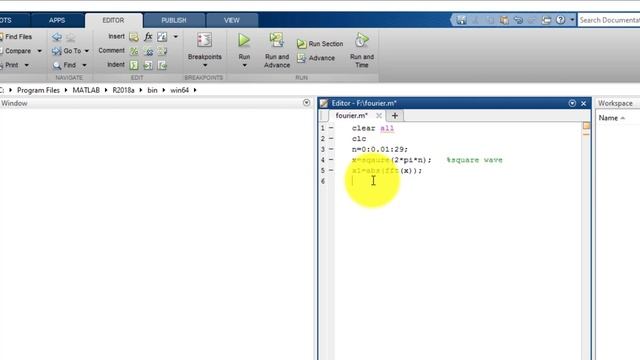
Task: Toggle breakpoint dash on line 3
Action: (x=331, y=149)
